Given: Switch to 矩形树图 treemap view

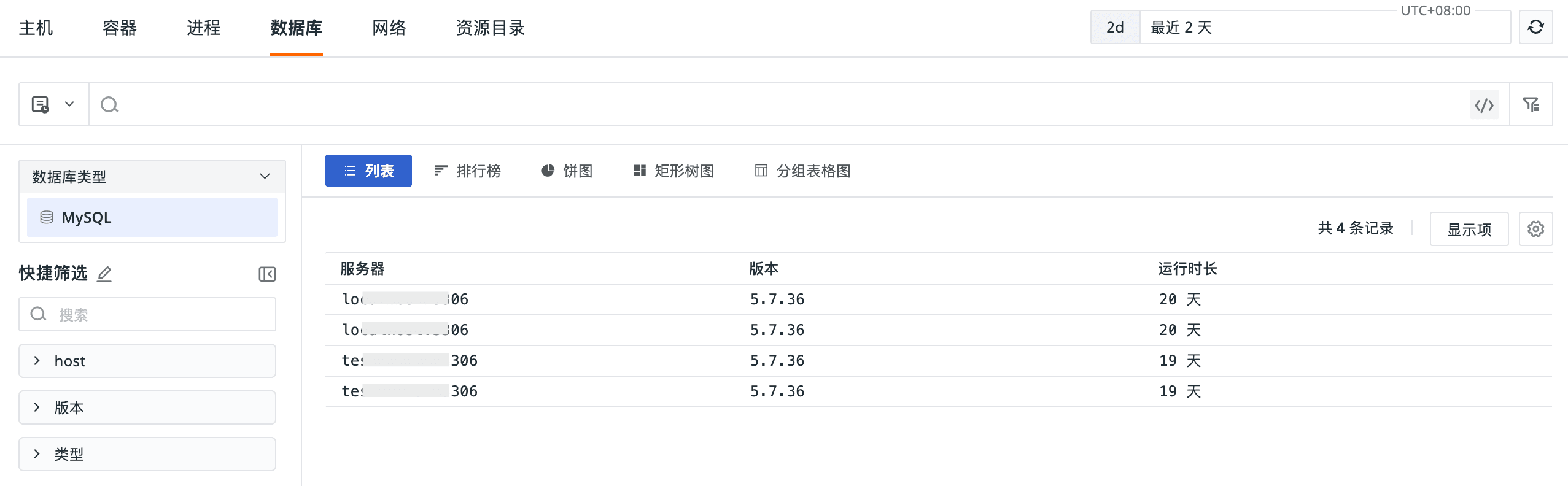Looking at the screenshot, I should pos(673,171).
